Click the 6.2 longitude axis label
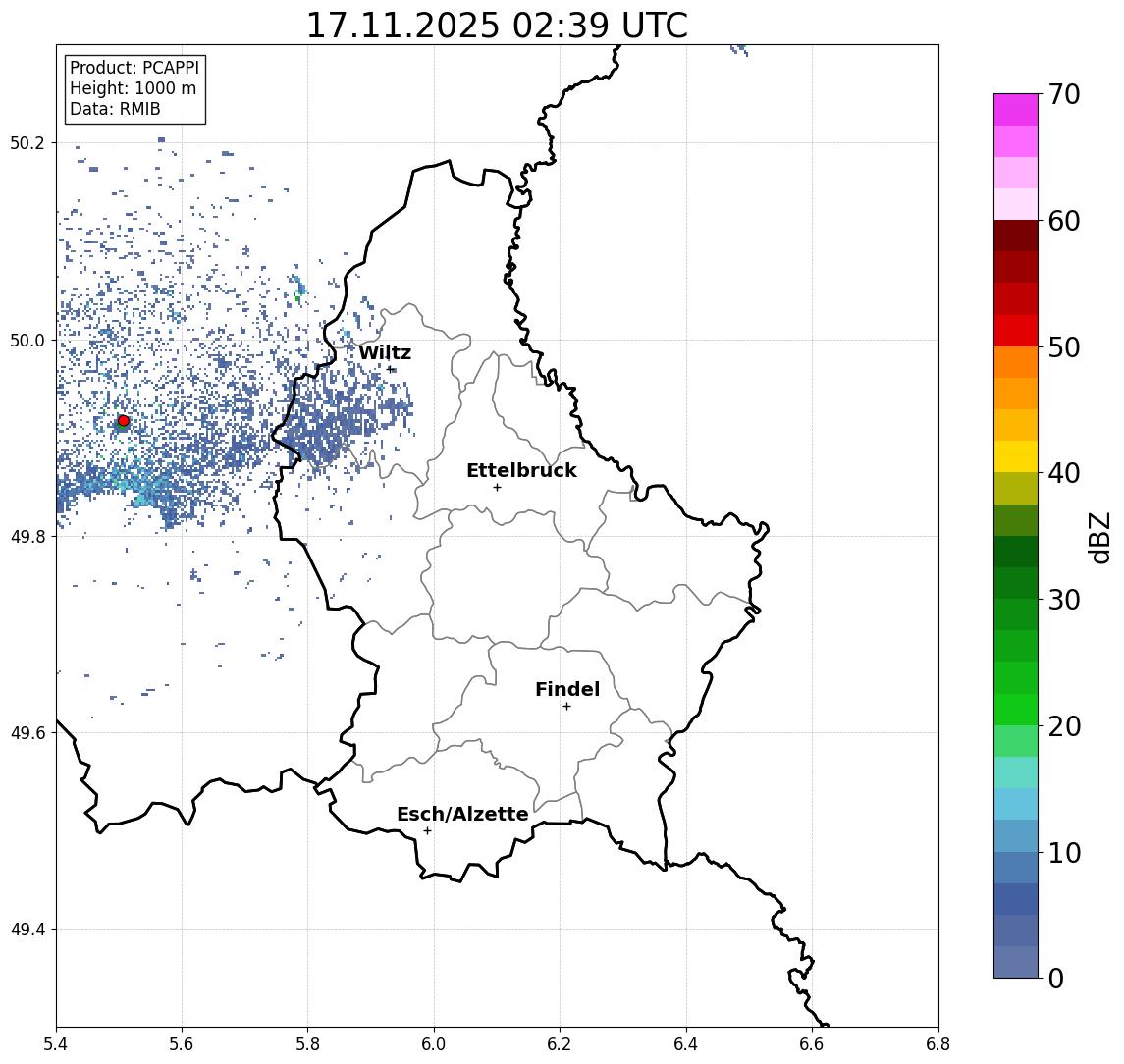The width and height of the screenshot is (1124, 1064). (x=560, y=1044)
